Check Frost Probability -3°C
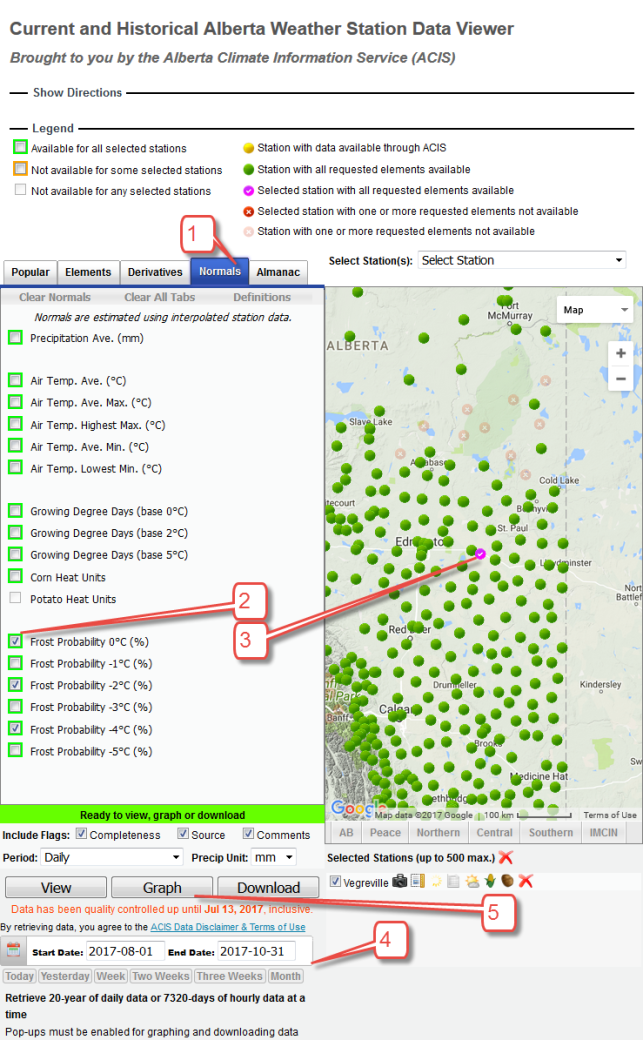 (x=15, y=706)
